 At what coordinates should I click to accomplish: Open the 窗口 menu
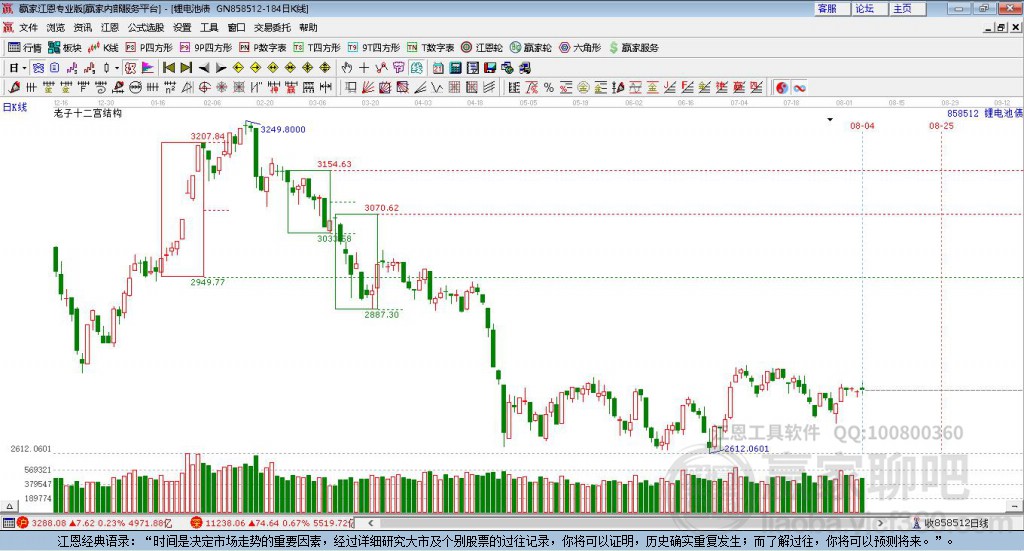236,27
